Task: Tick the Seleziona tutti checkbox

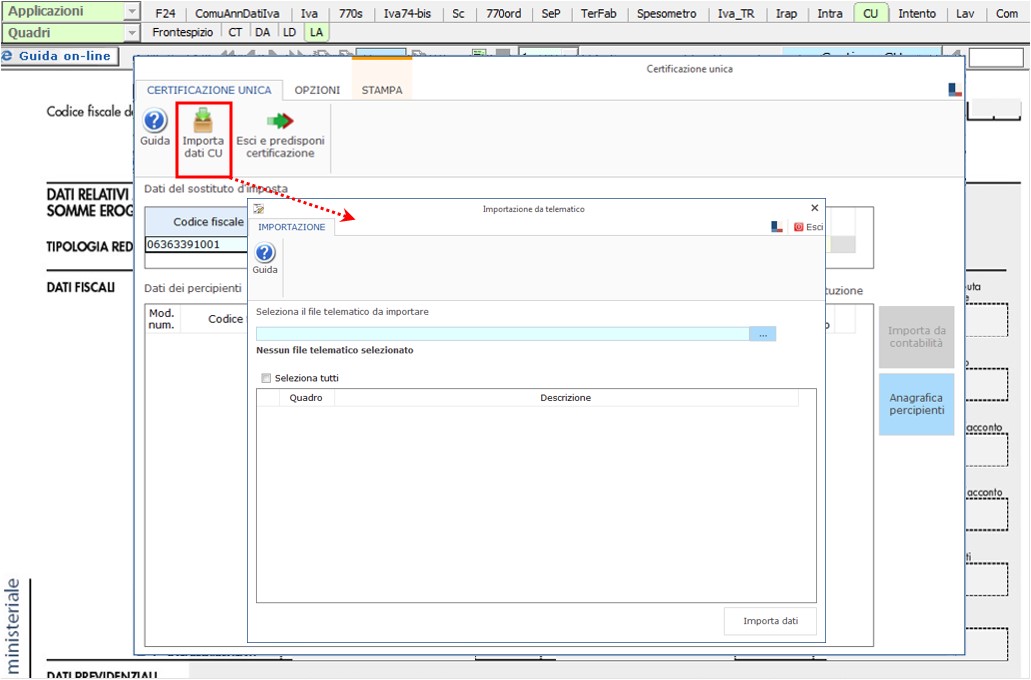Action: (x=266, y=378)
